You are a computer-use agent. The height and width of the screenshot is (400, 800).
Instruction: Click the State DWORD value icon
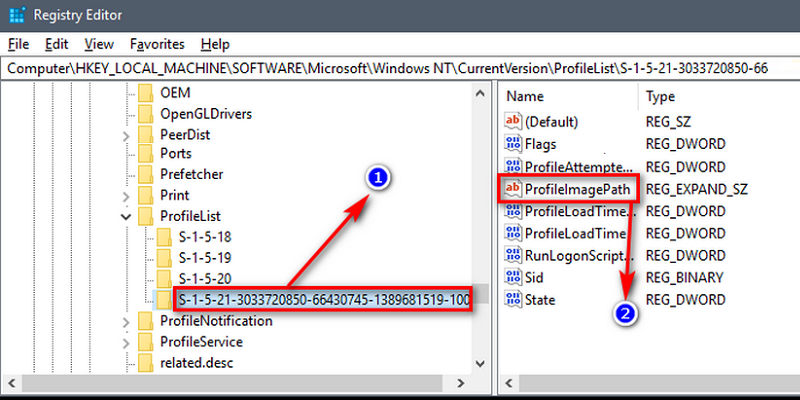coord(513,299)
